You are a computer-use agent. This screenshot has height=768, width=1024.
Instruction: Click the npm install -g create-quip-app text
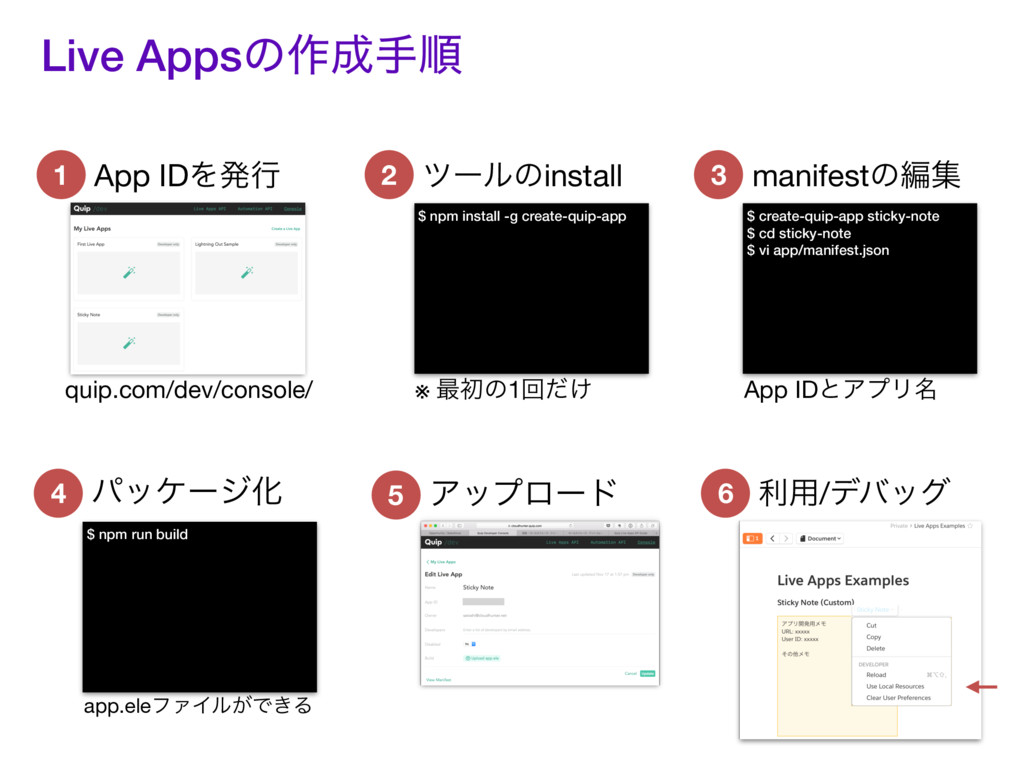click(522, 216)
